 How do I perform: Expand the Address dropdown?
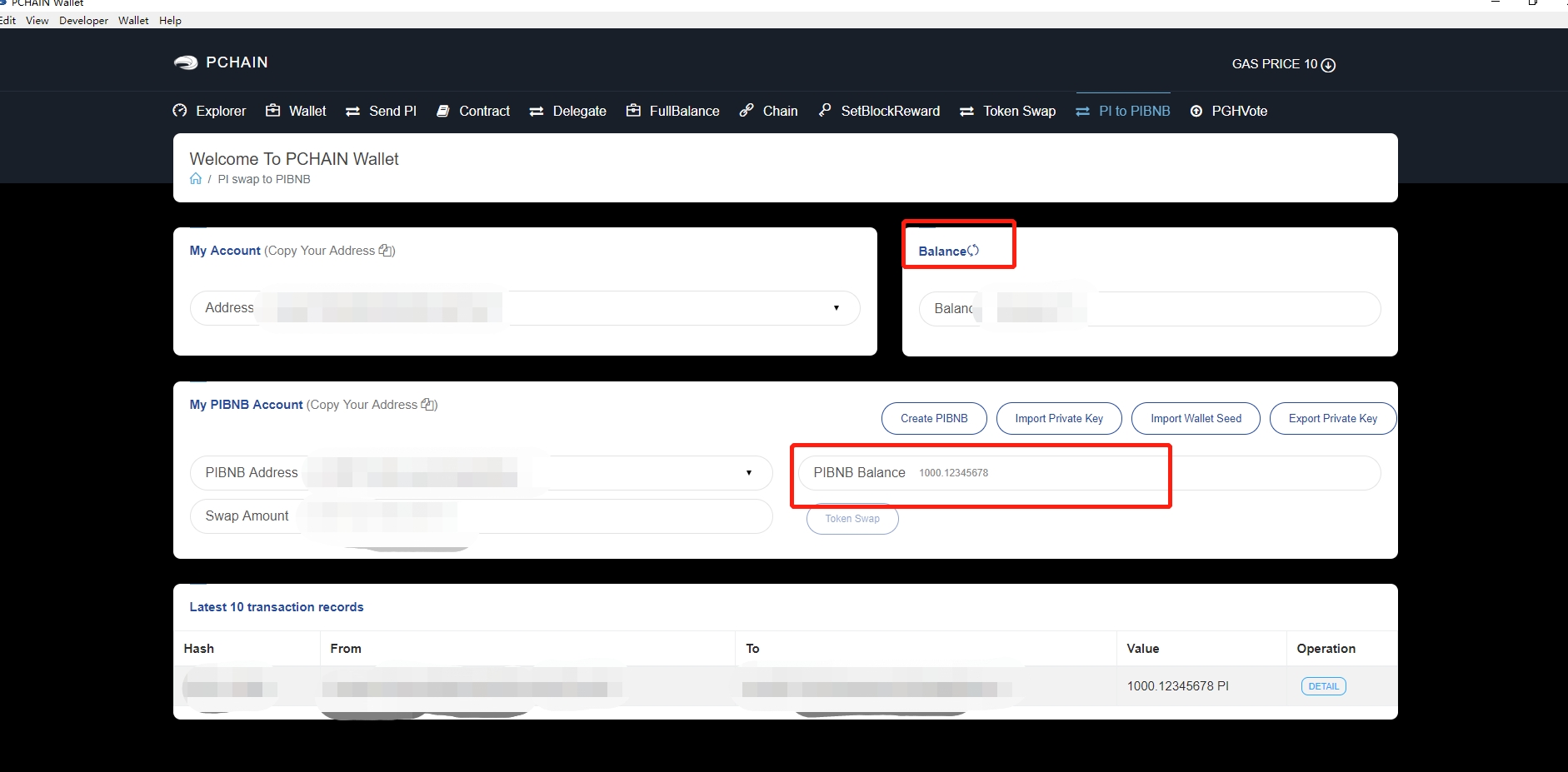836,308
